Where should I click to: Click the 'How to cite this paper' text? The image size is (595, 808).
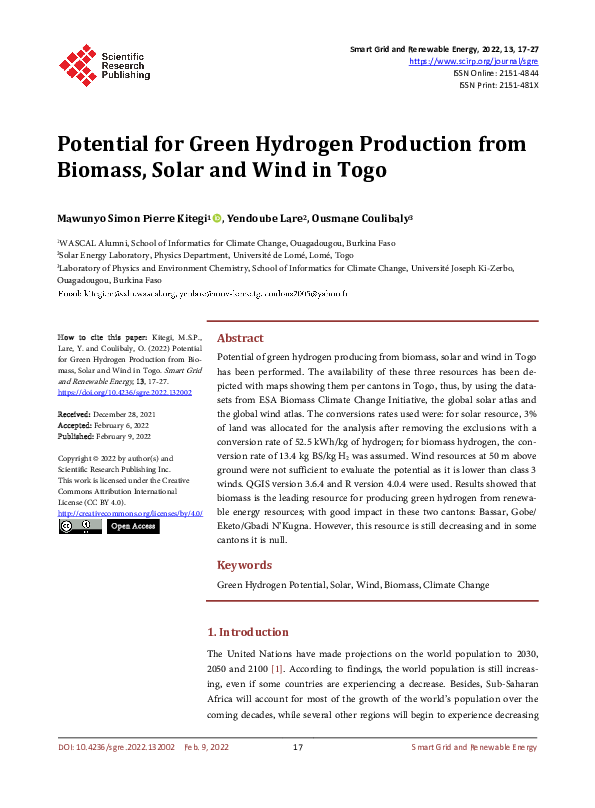[103, 338]
